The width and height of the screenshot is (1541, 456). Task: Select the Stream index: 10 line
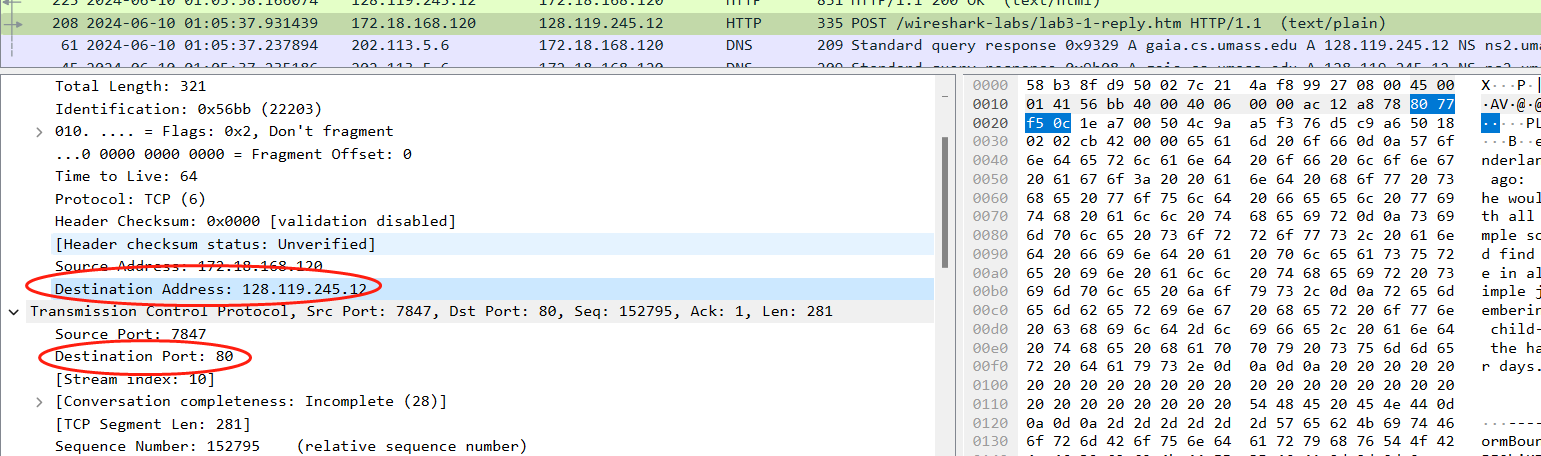pos(134,379)
